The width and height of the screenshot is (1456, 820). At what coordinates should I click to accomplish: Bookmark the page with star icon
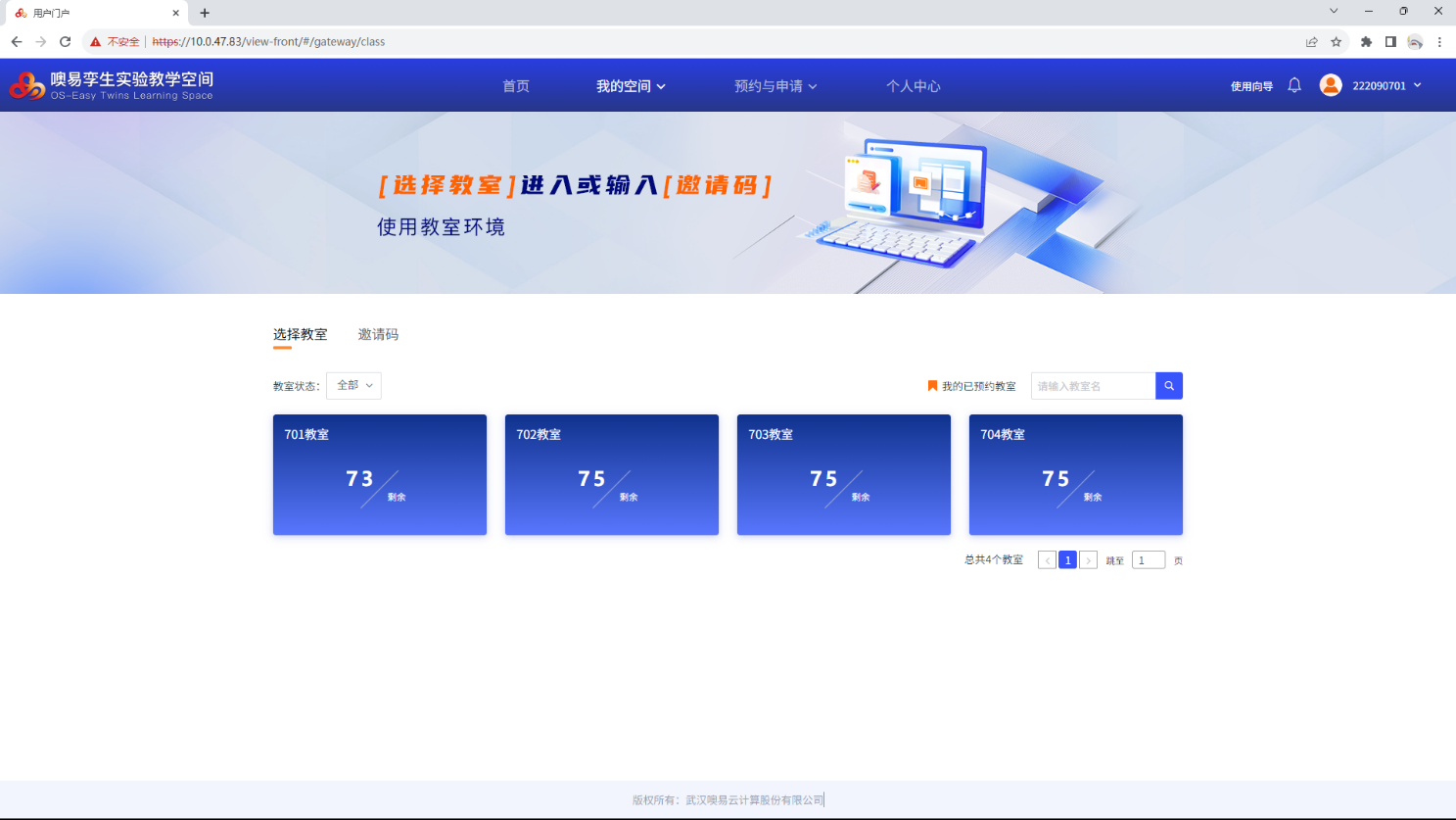pyautogui.click(x=1336, y=41)
